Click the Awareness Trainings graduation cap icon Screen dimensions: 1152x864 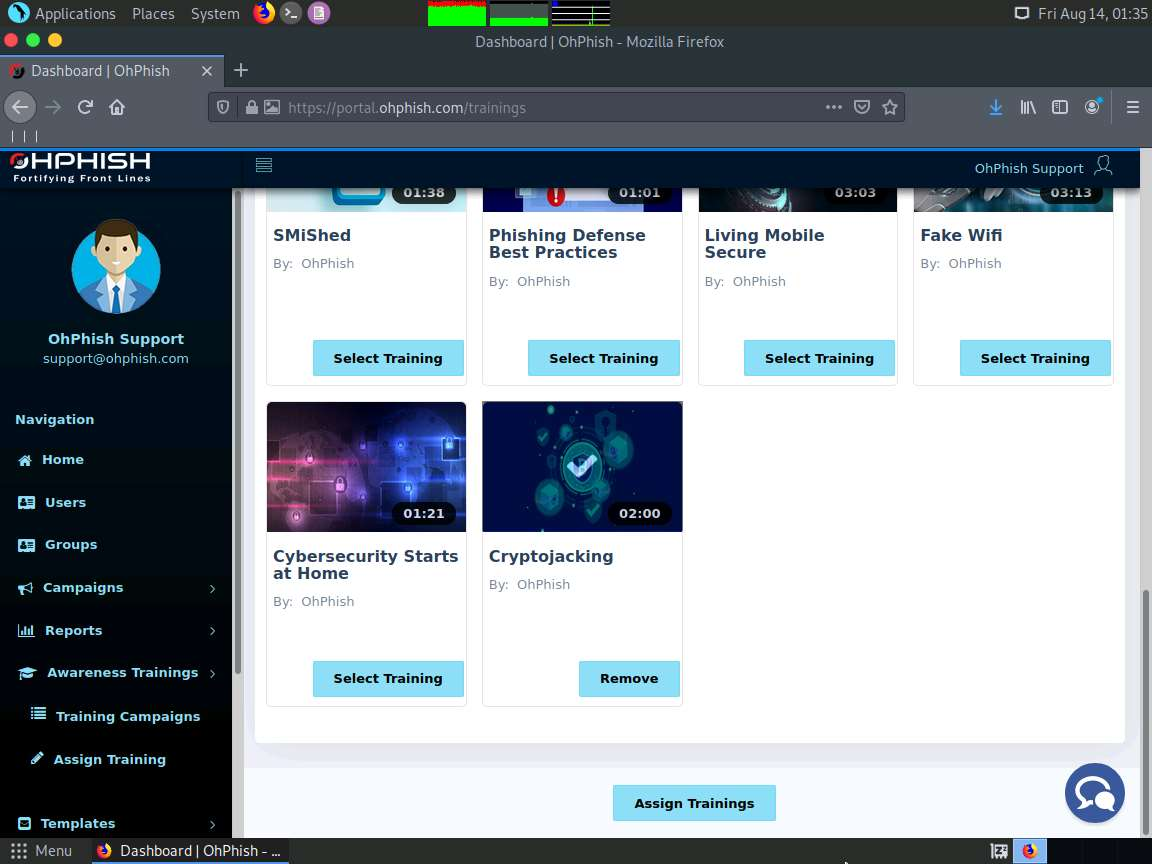click(x=27, y=673)
